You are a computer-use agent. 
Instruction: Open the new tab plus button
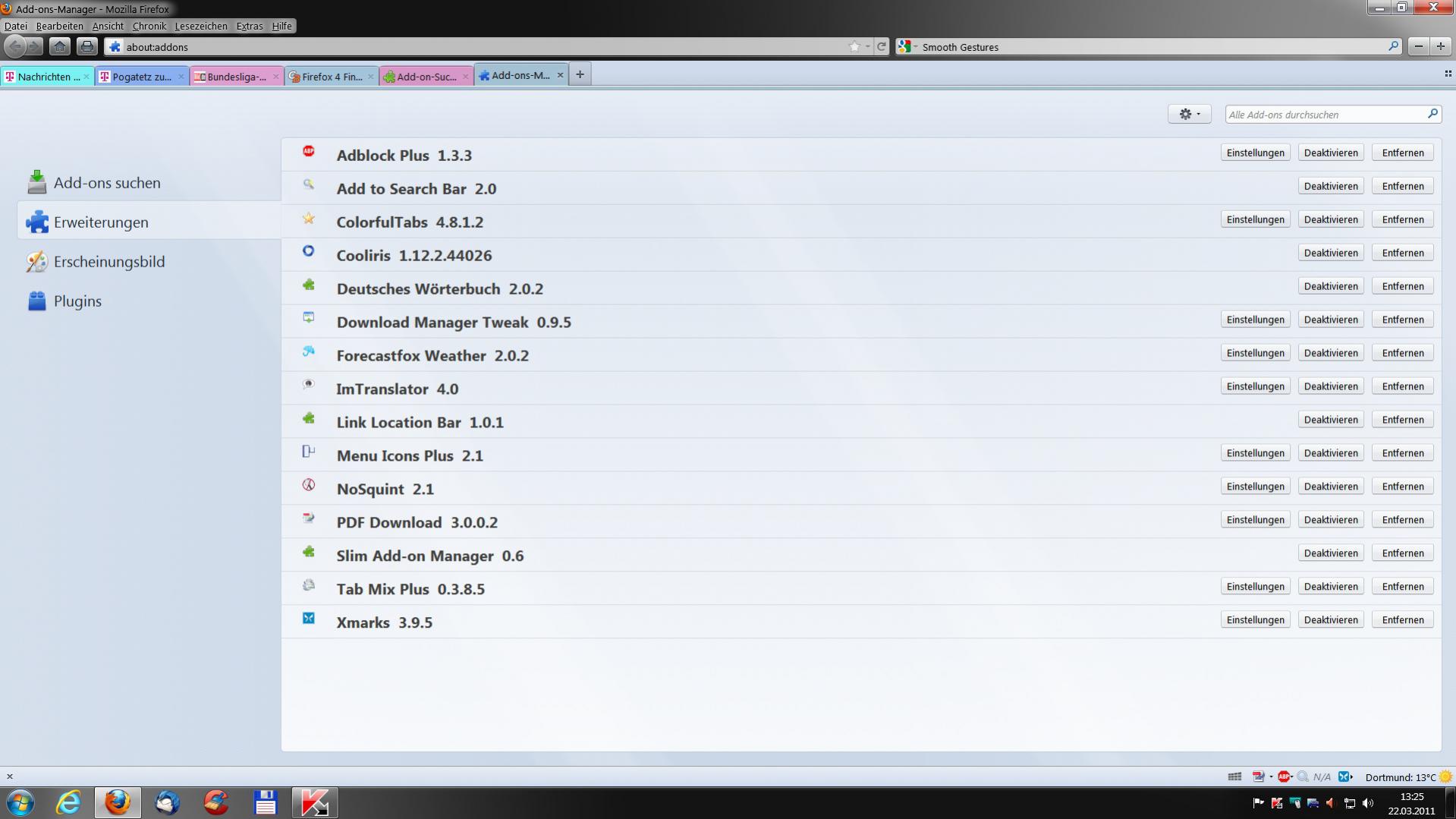[x=580, y=74]
